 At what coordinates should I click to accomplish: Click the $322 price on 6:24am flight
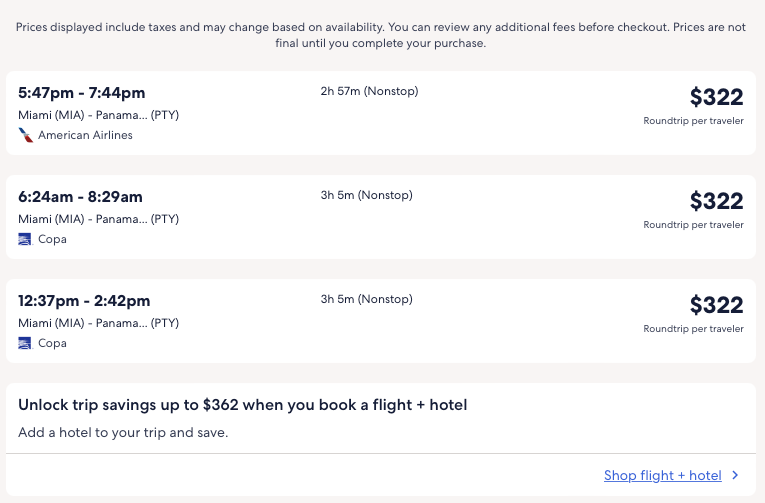(x=716, y=201)
